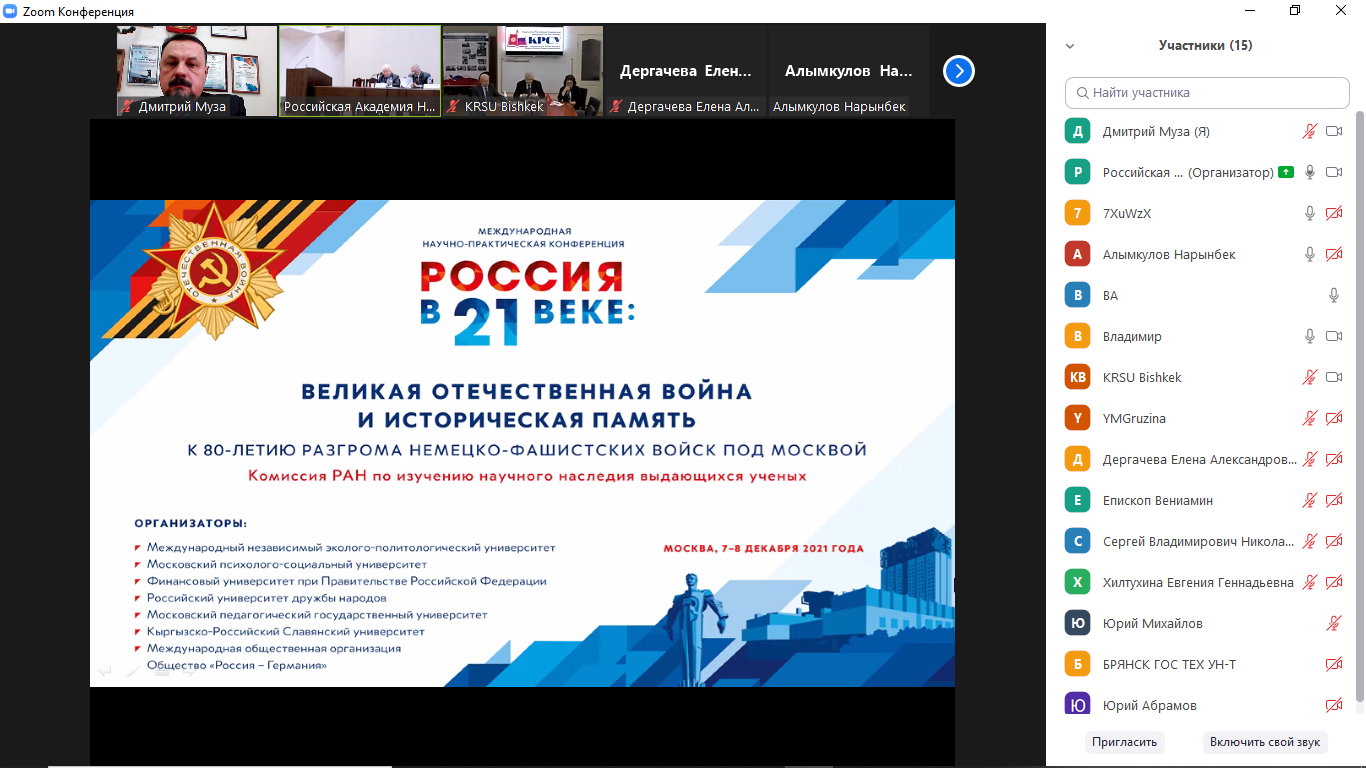
Task: Click the 'Участники (15)' panel title
Action: (1205, 45)
